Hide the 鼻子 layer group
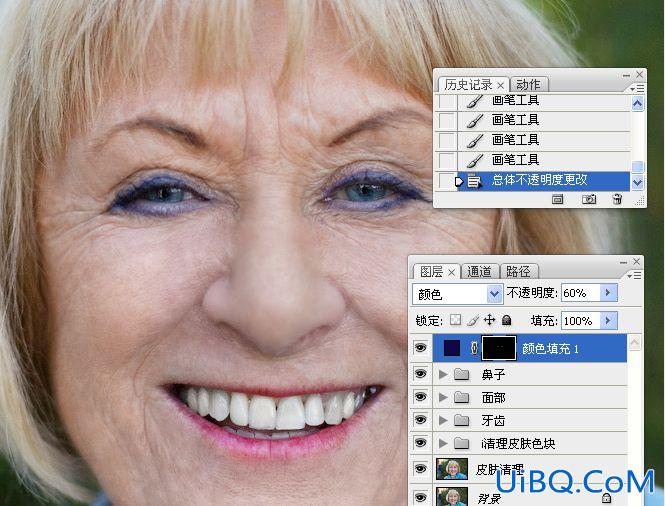 point(420,374)
